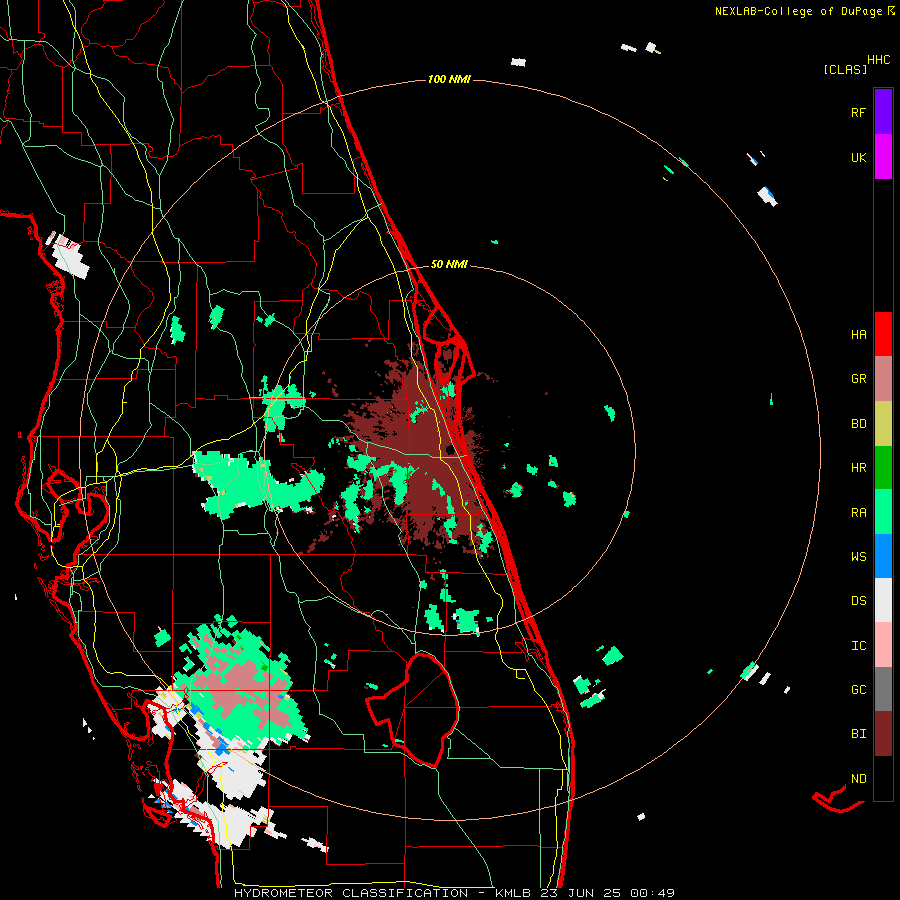Screen dimensions: 900x900
Task: Click the magenta UK legend swatch
Action: coord(883,157)
